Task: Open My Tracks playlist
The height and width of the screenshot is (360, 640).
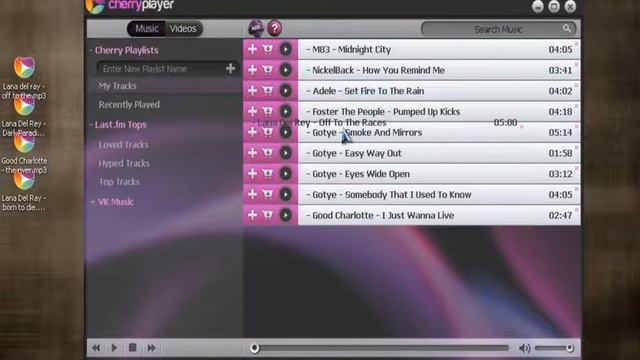Action: click(x=118, y=86)
